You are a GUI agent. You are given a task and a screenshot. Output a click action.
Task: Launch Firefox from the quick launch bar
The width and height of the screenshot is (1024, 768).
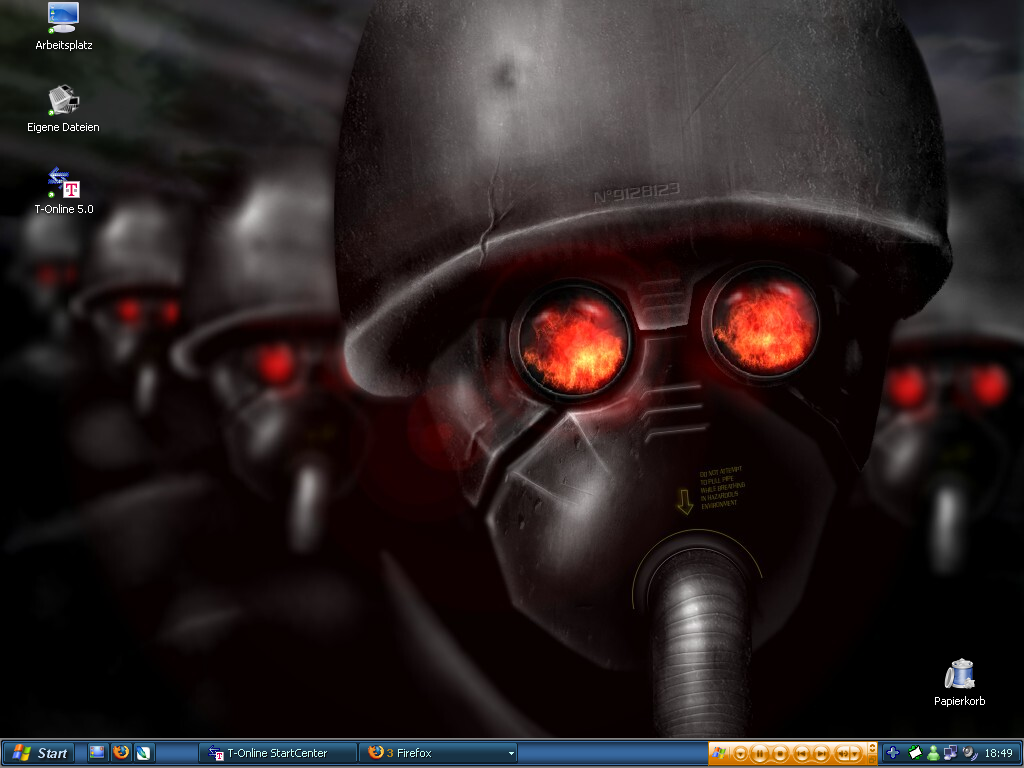point(121,753)
